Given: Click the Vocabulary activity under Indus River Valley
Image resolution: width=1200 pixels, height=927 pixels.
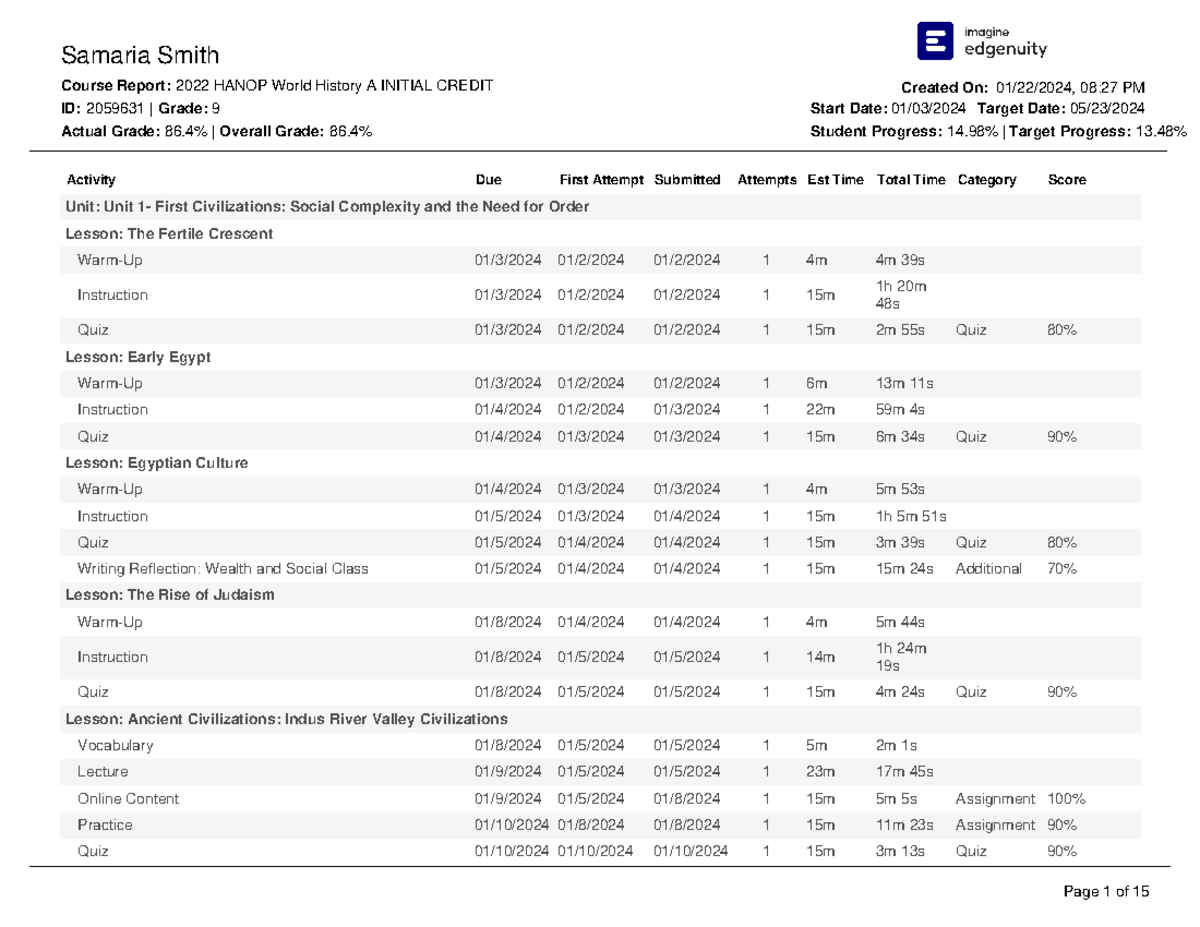Looking at the screenshot, I should pyautogui.click(x=116, y=745).
